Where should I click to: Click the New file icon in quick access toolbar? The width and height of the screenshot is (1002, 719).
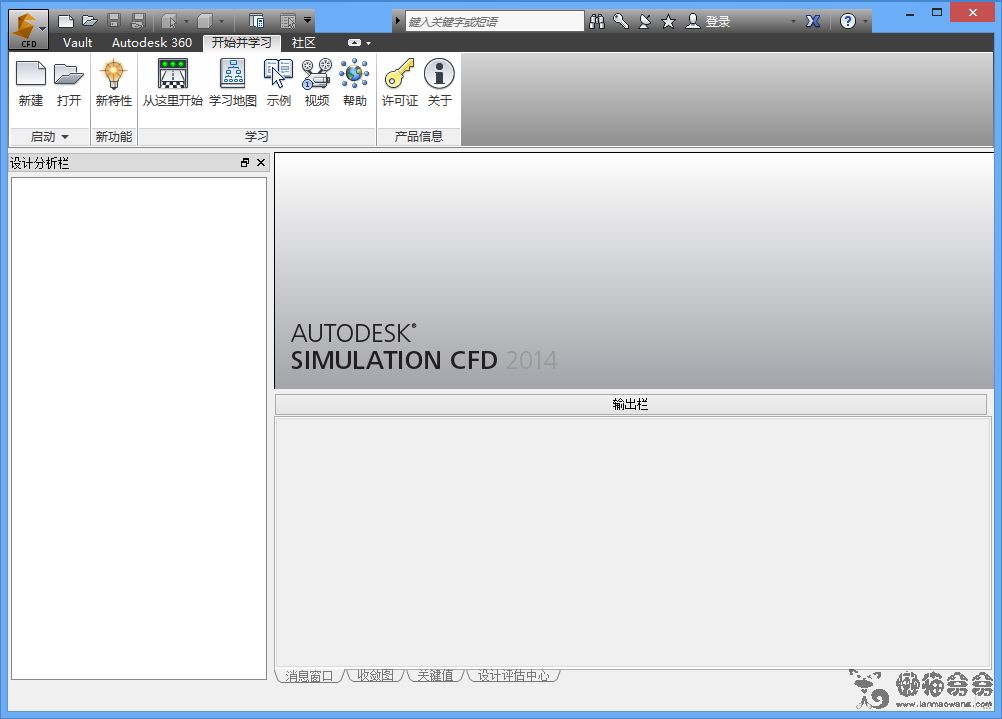pyautogui.click(x=66, y=21)
